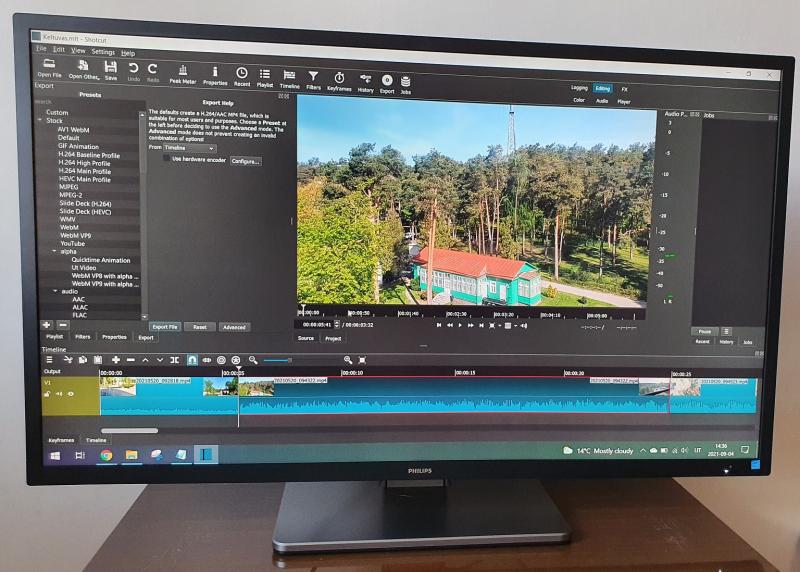The height and width of the screenshot is (572, 800).
Task: Click the Undo toolbar icon
Action: click(x=133, y=72)
